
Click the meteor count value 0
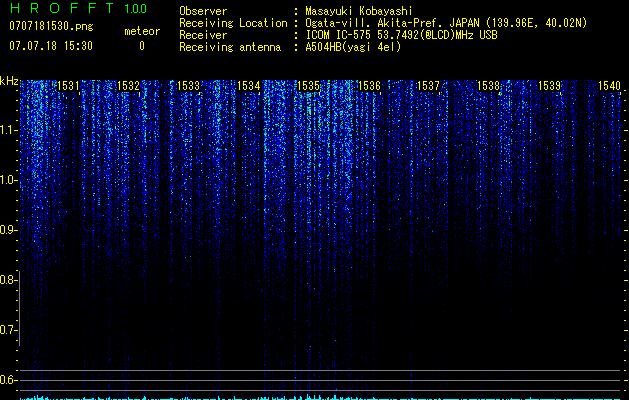pos(142,46)
